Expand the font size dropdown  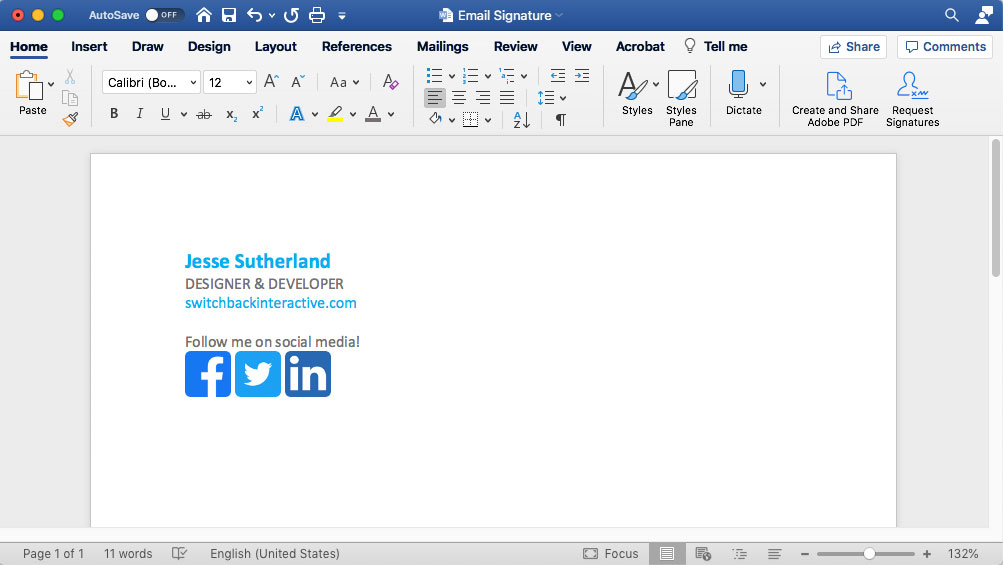[x=248, y=83]
